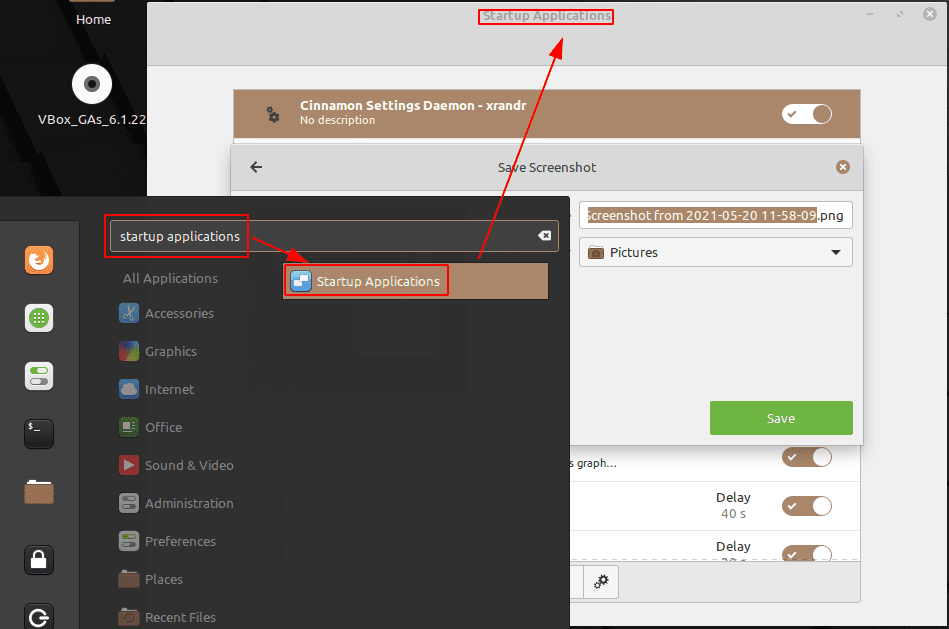Select the Graphics category
949x629 pixels.
pos(158,351)
